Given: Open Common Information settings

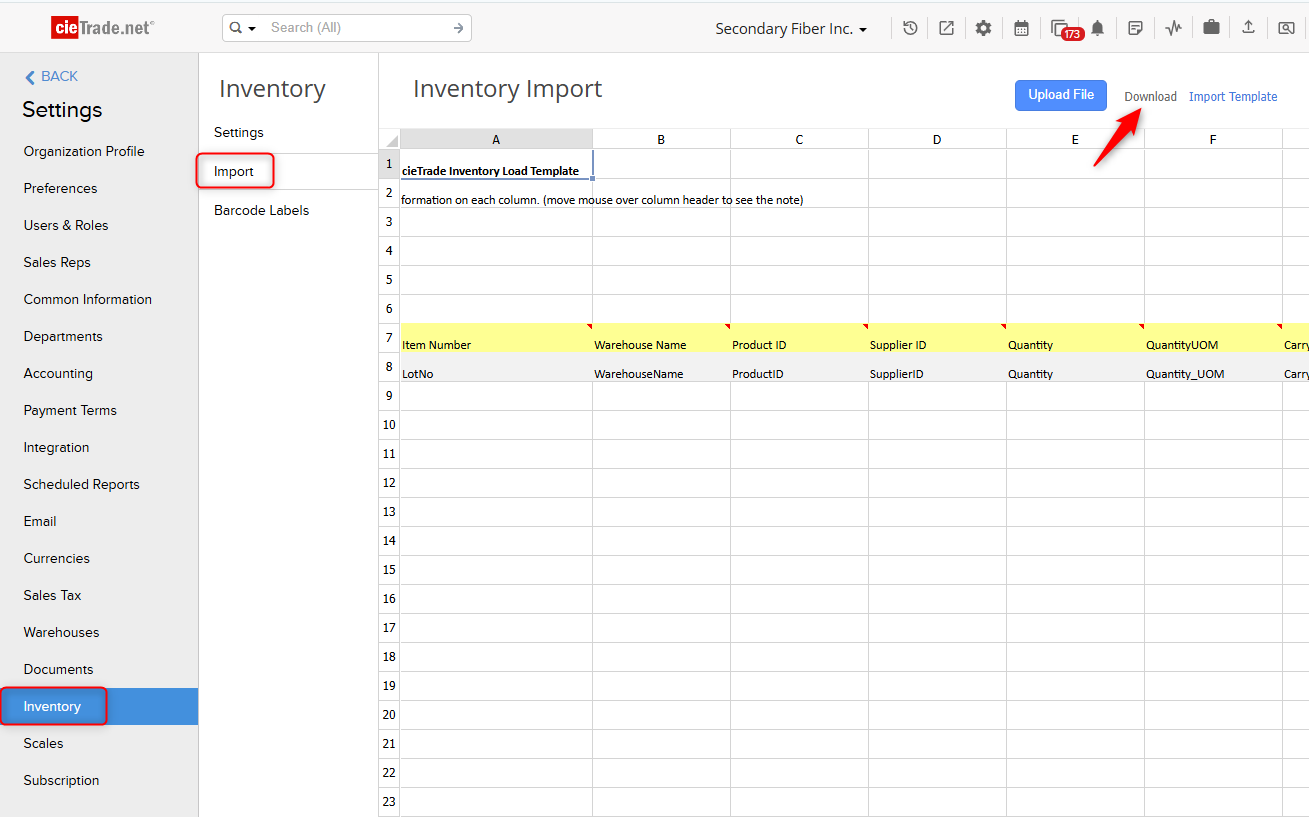Looking at the screenshot, I should coord(88,299).
